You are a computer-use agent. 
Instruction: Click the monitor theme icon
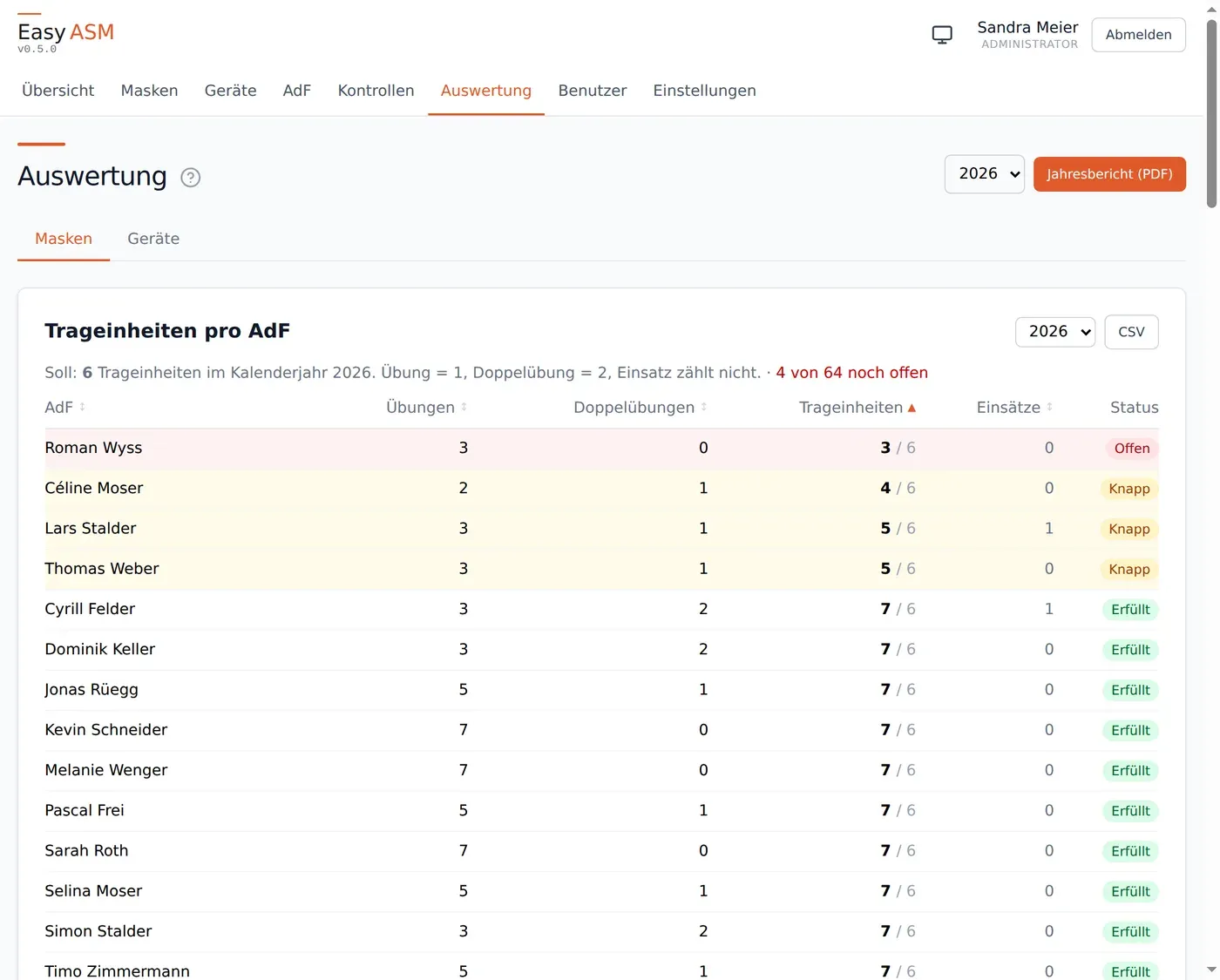click(x=942, y=35)
